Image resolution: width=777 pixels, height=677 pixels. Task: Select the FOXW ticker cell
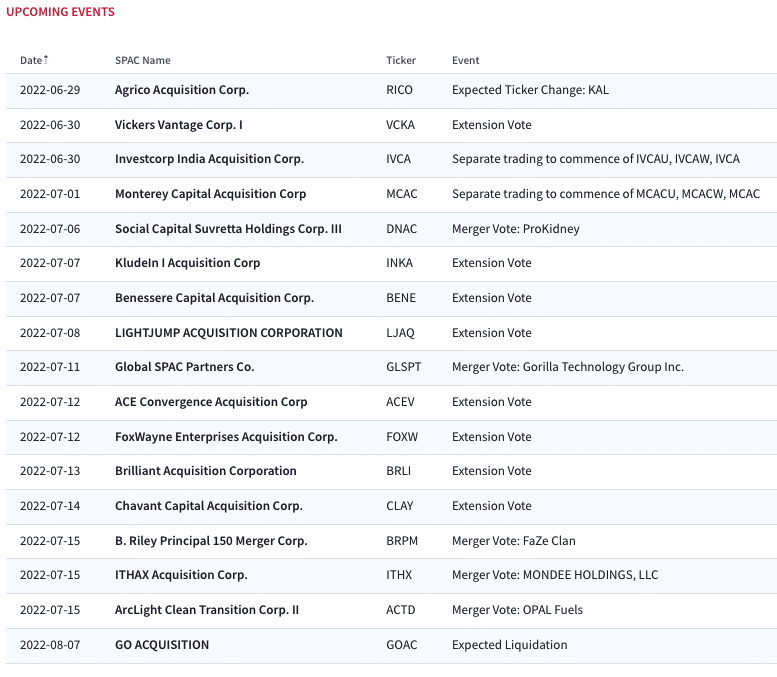coord(402,437)
